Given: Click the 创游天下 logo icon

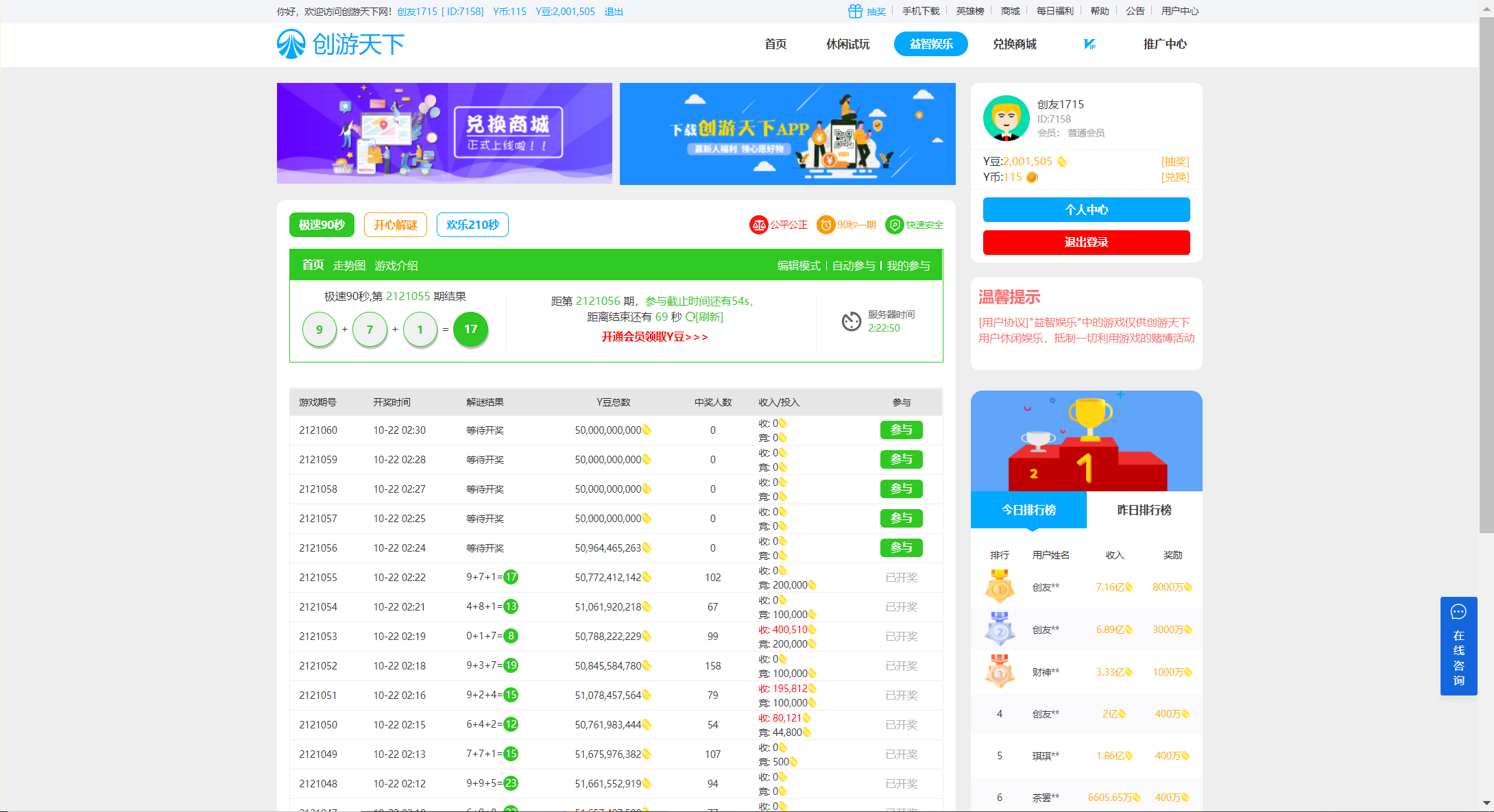Looking at the screenshot, I should pyautogui.click(x=291, y=44).
